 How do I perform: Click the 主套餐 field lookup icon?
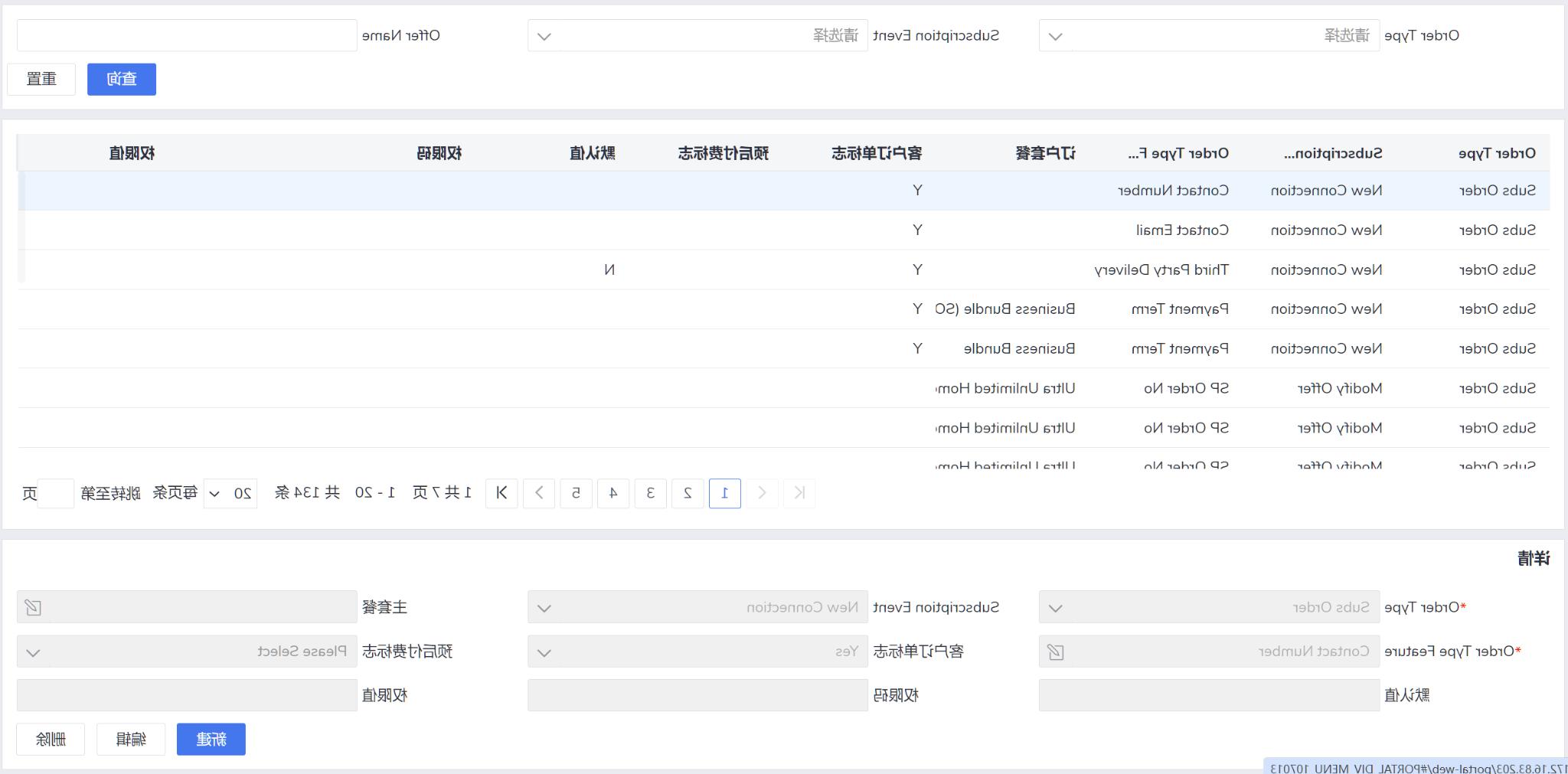33,608
